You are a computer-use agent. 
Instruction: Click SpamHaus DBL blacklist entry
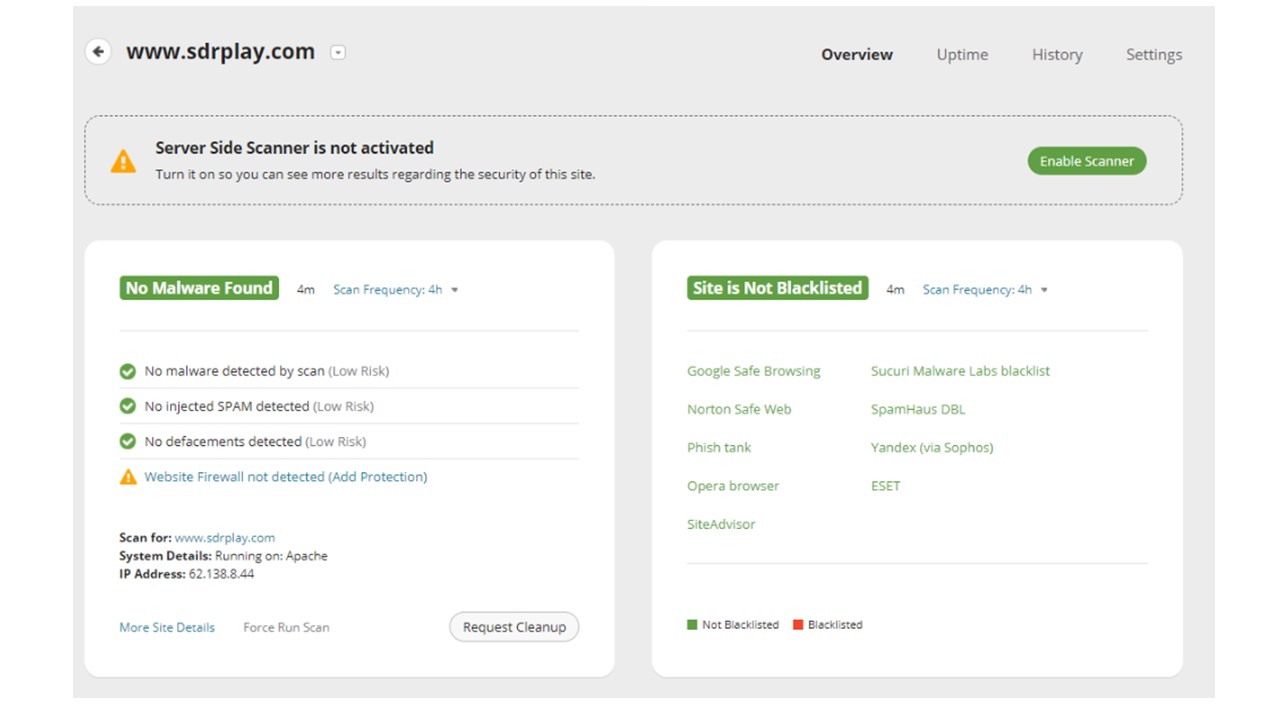point(918,409)
